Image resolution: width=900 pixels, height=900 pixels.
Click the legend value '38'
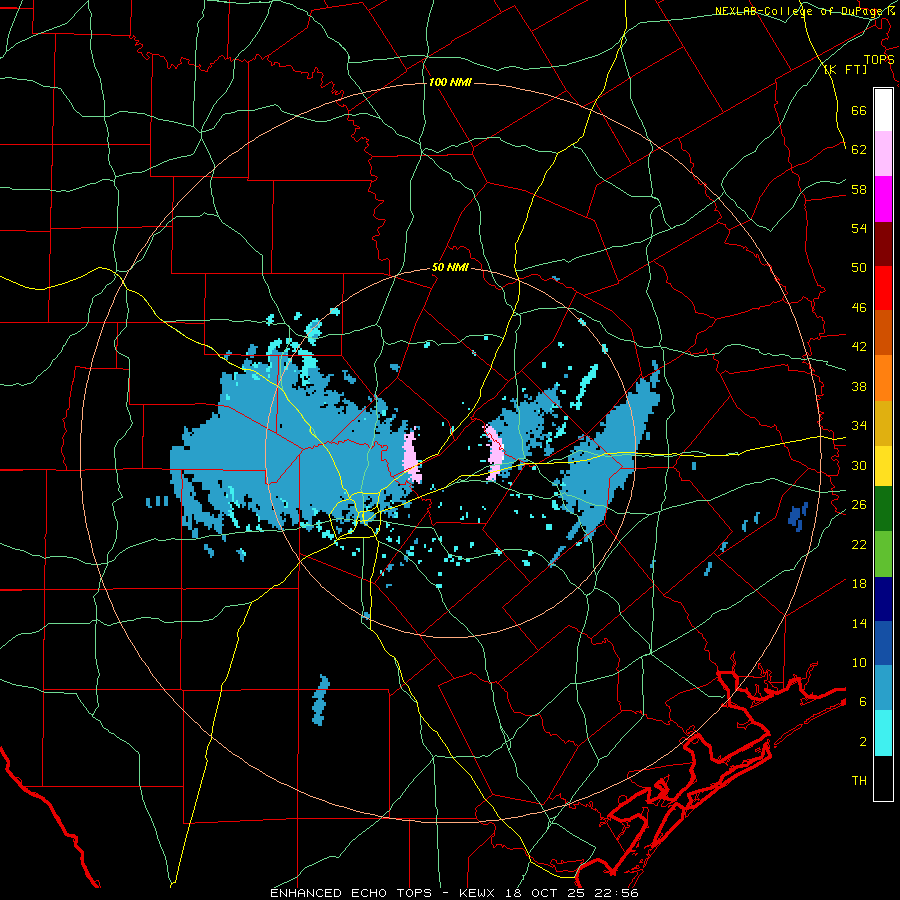point(859,386)
